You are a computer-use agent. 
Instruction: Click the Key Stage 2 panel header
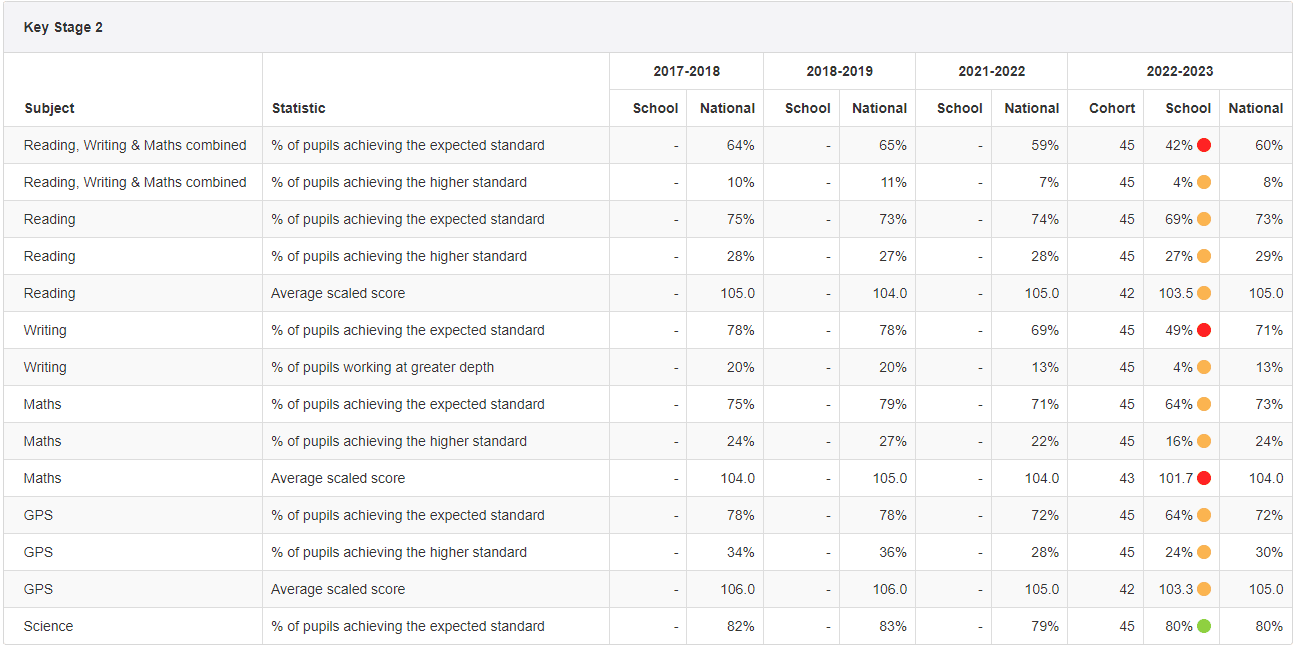pyautogui.click(x=64, y=27)
